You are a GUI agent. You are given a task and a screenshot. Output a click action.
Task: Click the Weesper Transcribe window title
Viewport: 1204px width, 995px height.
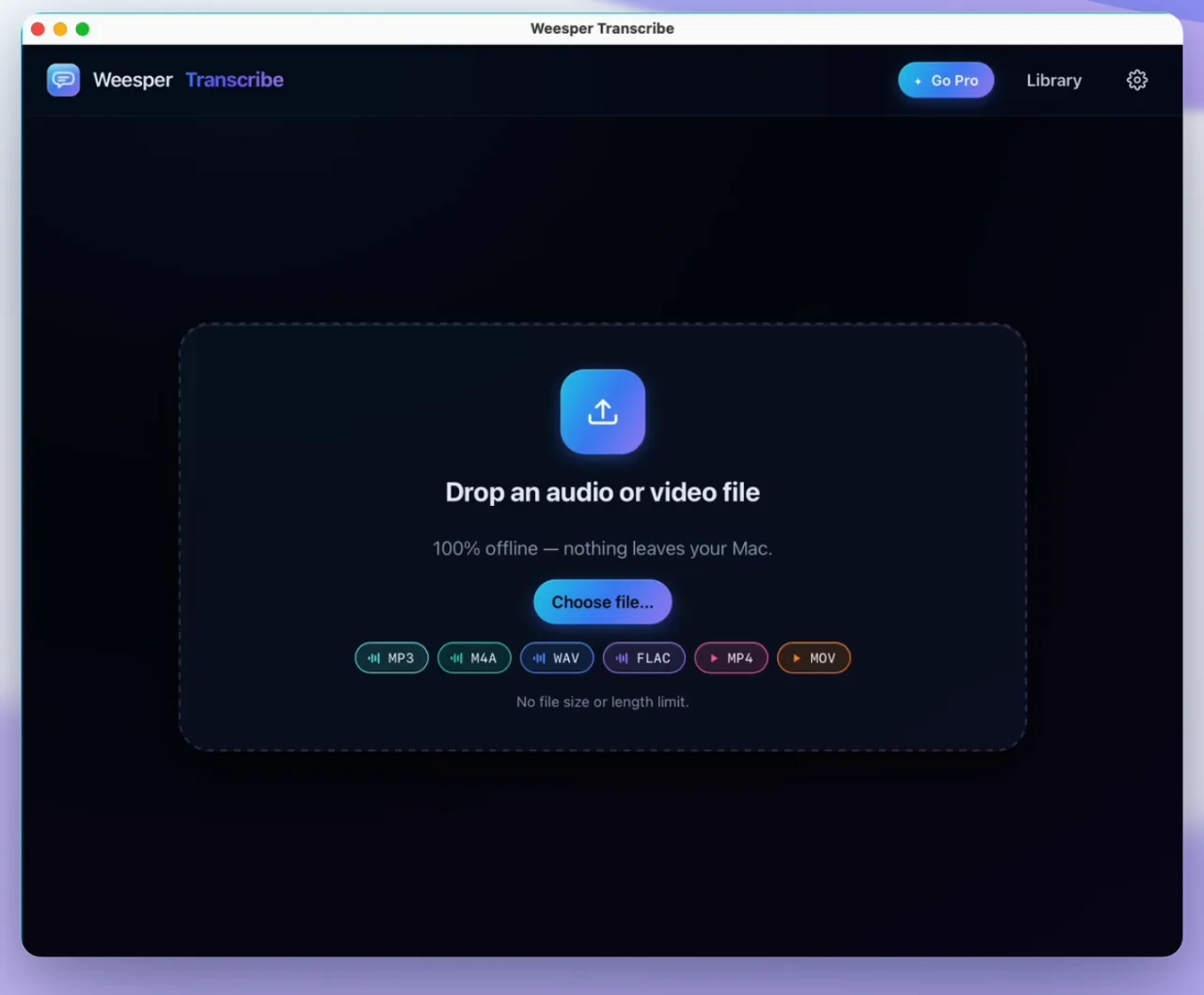click(x=602, y=28)
